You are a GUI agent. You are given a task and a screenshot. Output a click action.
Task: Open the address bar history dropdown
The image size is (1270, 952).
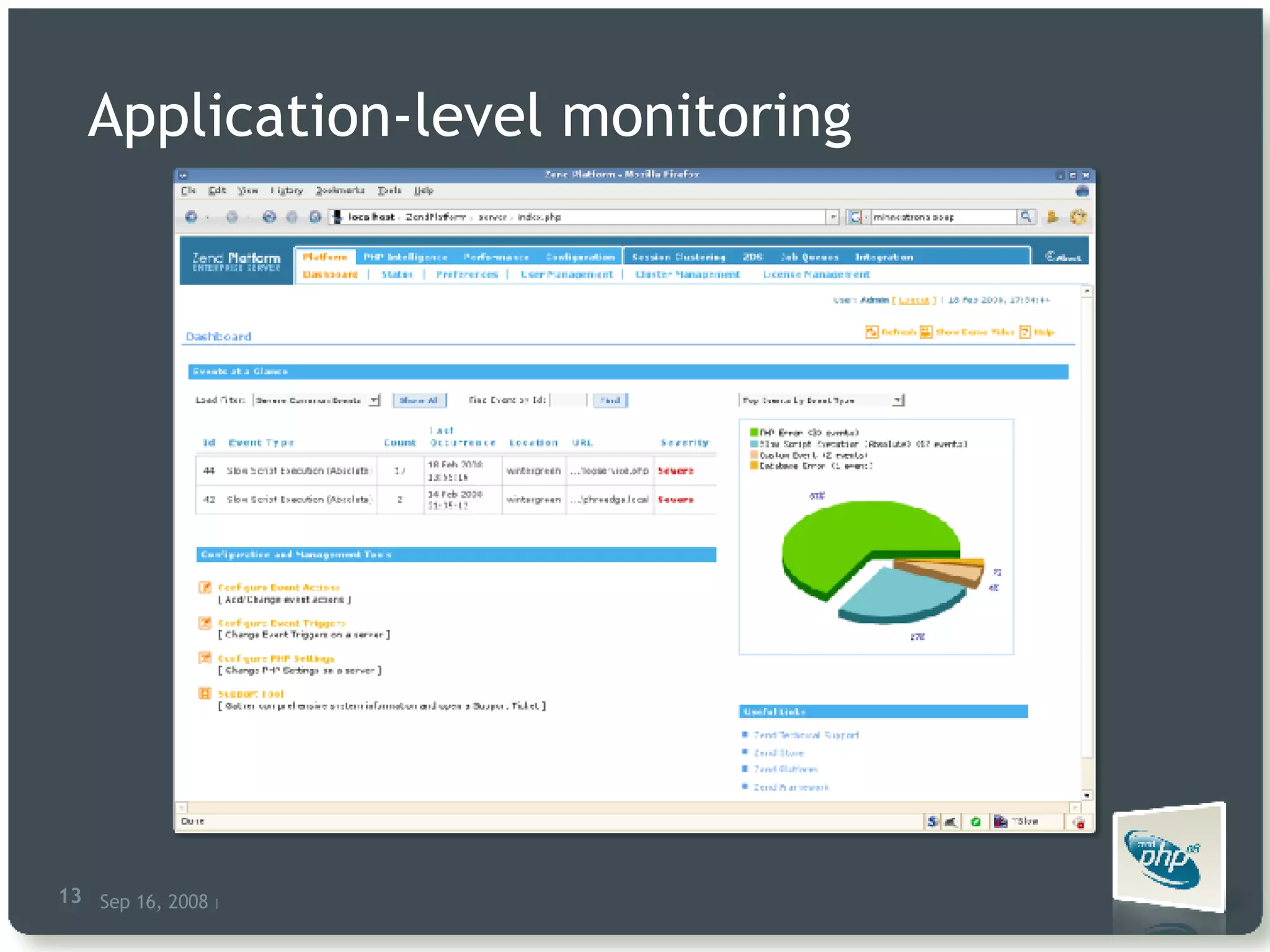tap(833, 217)
